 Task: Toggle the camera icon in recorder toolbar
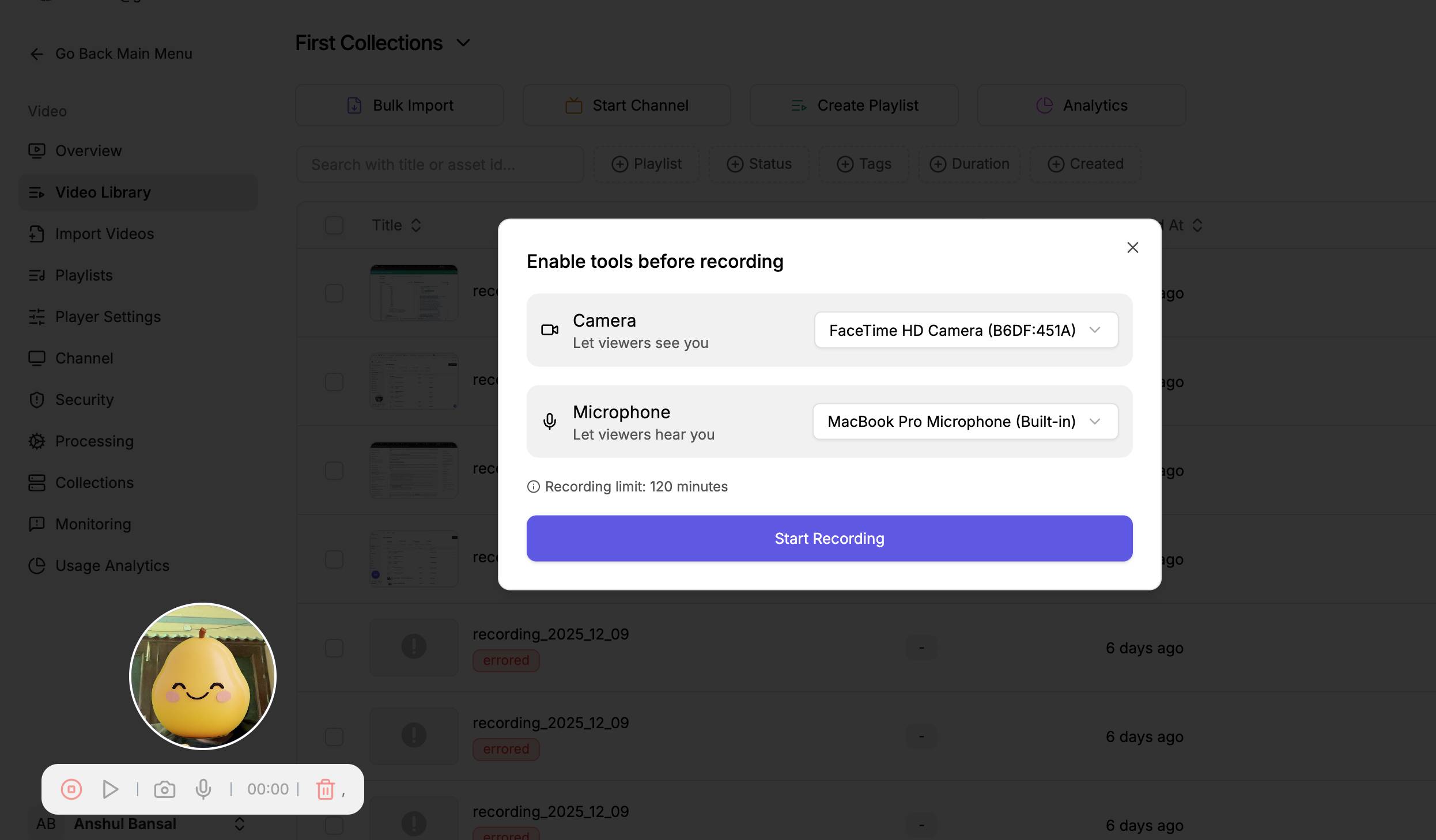click(x=165, y=789)
